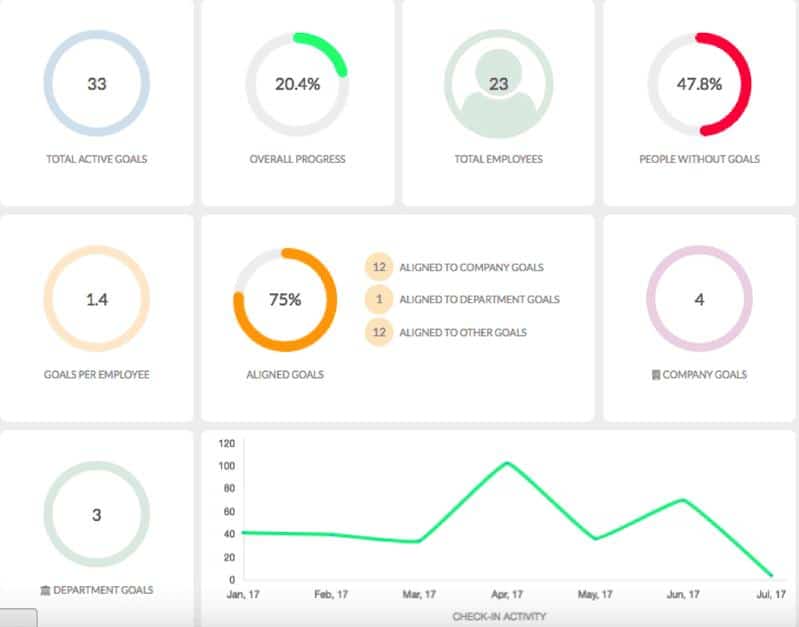Click the Jul, 17 axis label

pos(771,594)
